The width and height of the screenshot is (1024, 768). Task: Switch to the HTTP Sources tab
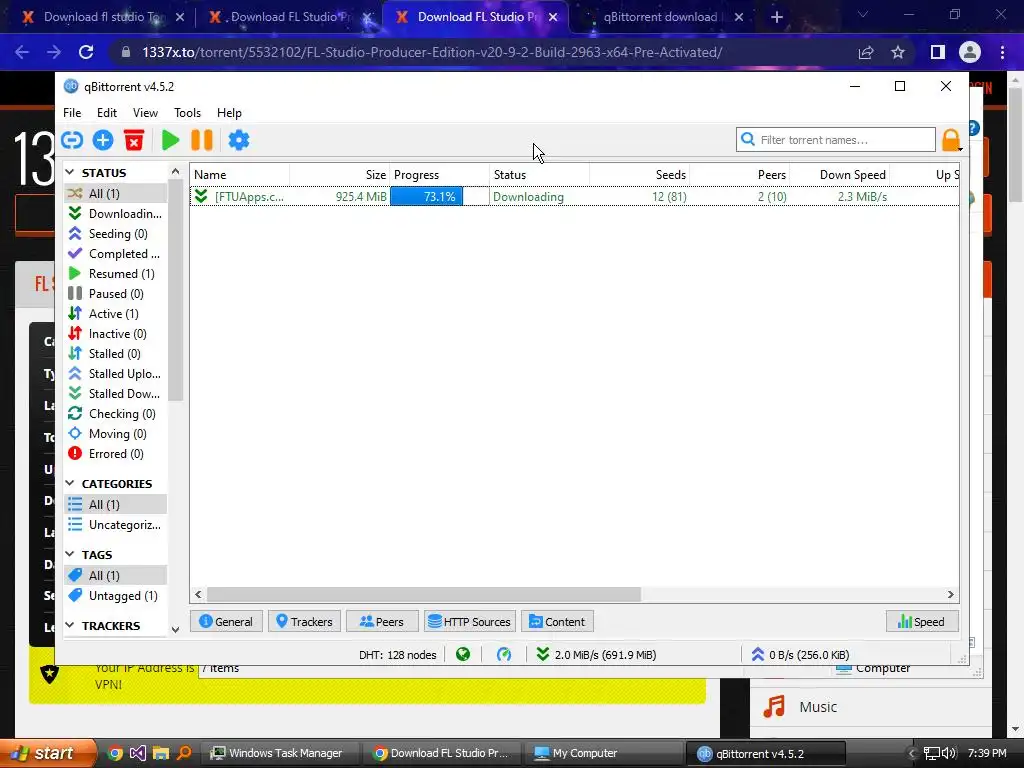coord(470,622)
